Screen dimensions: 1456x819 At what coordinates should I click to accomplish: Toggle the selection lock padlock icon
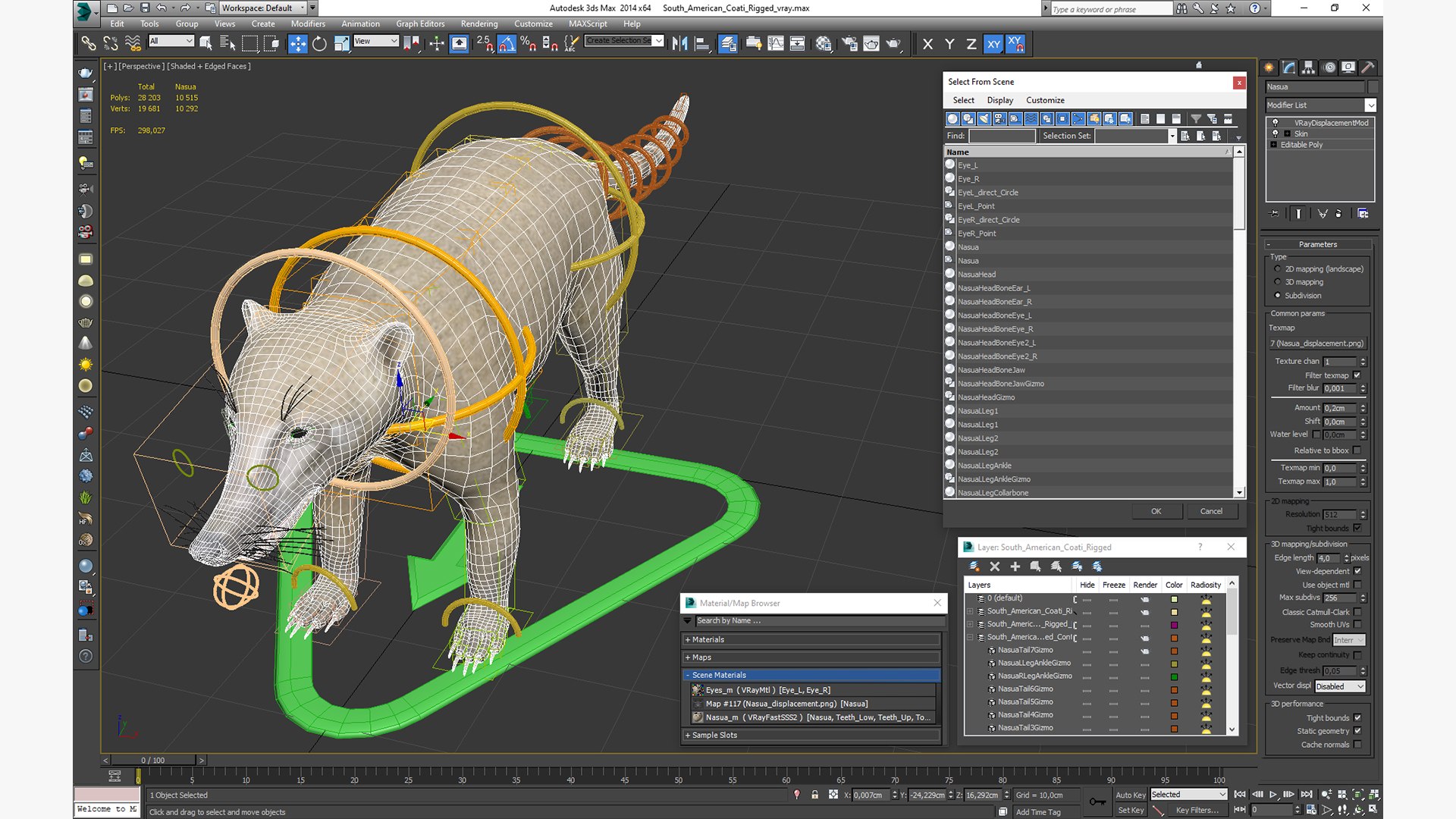(x=814, y=795)
